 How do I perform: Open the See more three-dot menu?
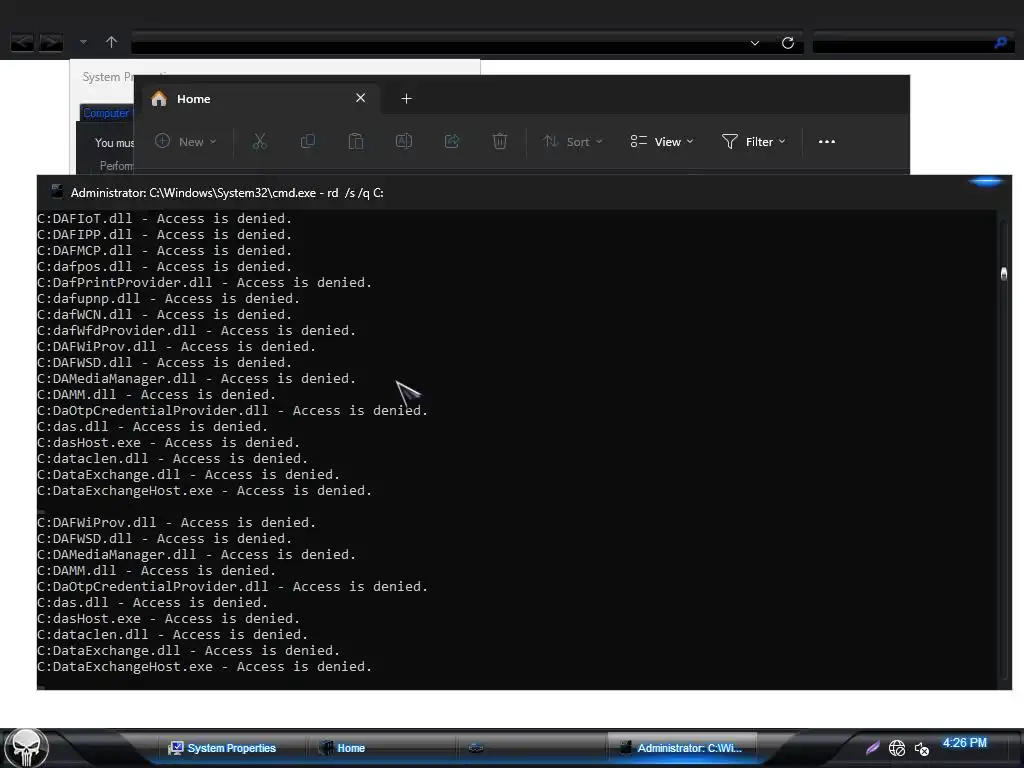827,142
